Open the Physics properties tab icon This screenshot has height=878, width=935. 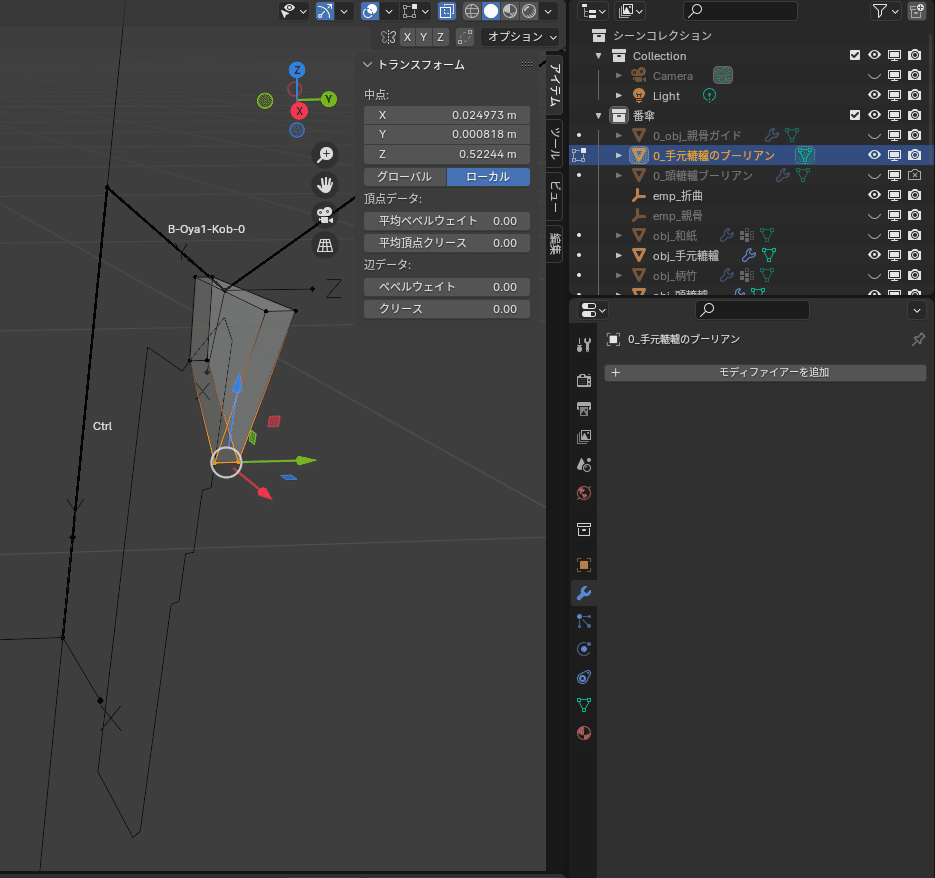tap(584, 649)
